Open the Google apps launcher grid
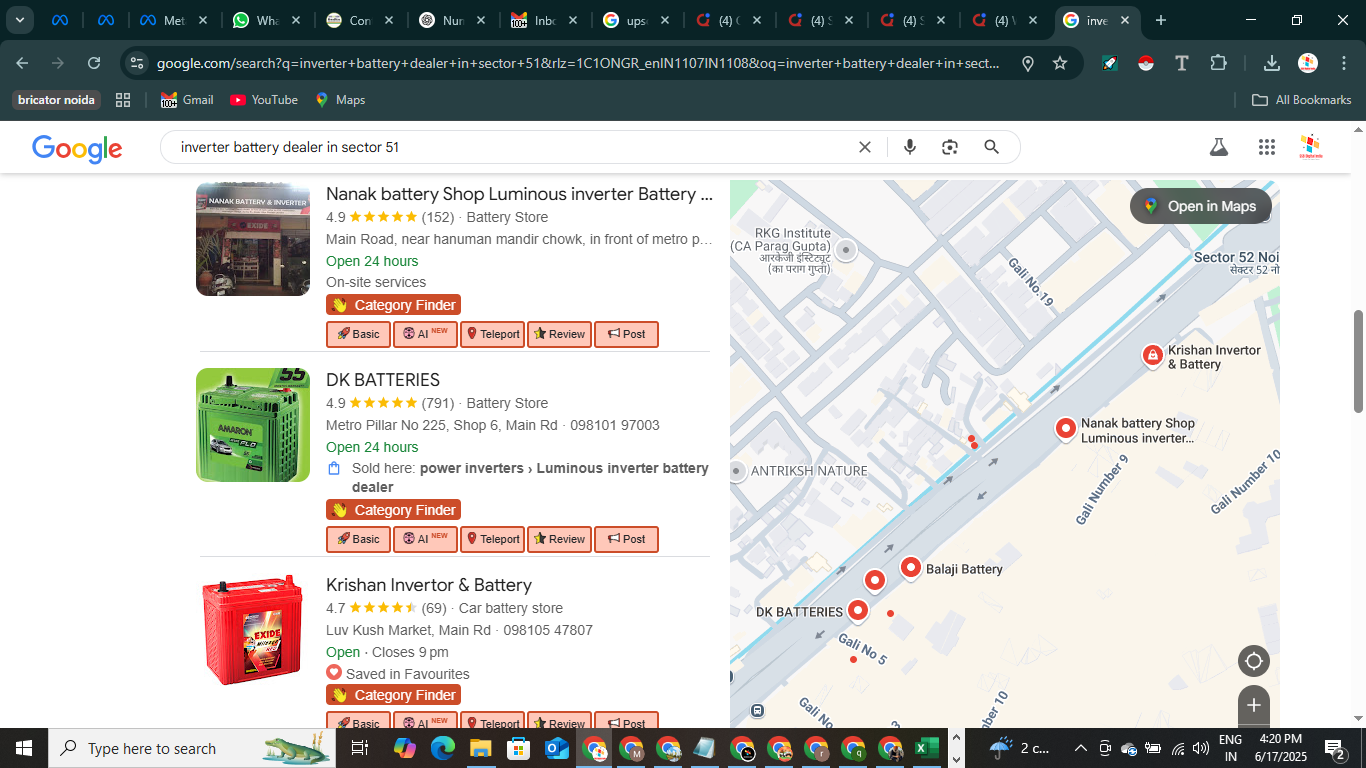This screenshot has height=768, width=1366. 1266,146
